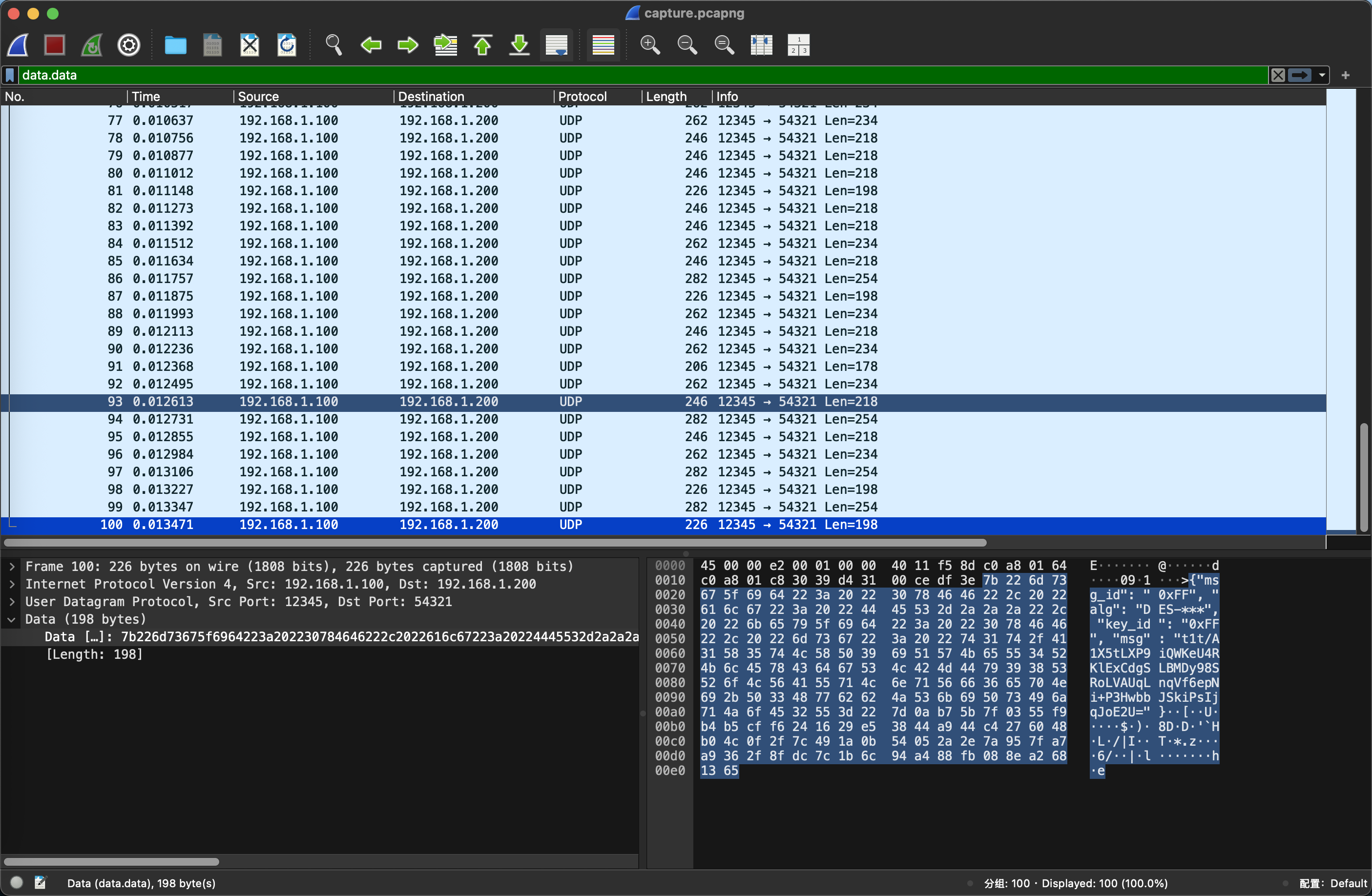Reload this capture file icon

click(x=287, y=45)
